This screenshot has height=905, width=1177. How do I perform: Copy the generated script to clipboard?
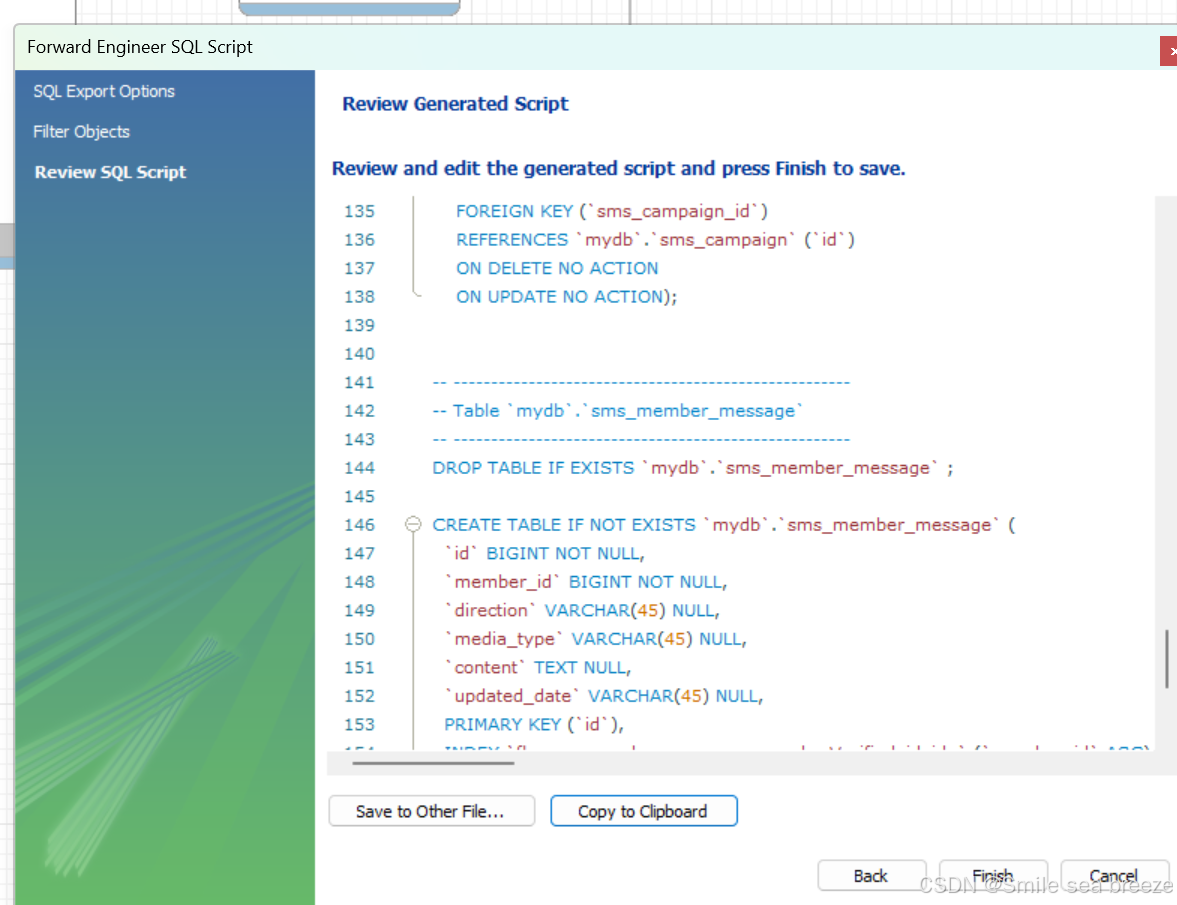click(643, 810)
